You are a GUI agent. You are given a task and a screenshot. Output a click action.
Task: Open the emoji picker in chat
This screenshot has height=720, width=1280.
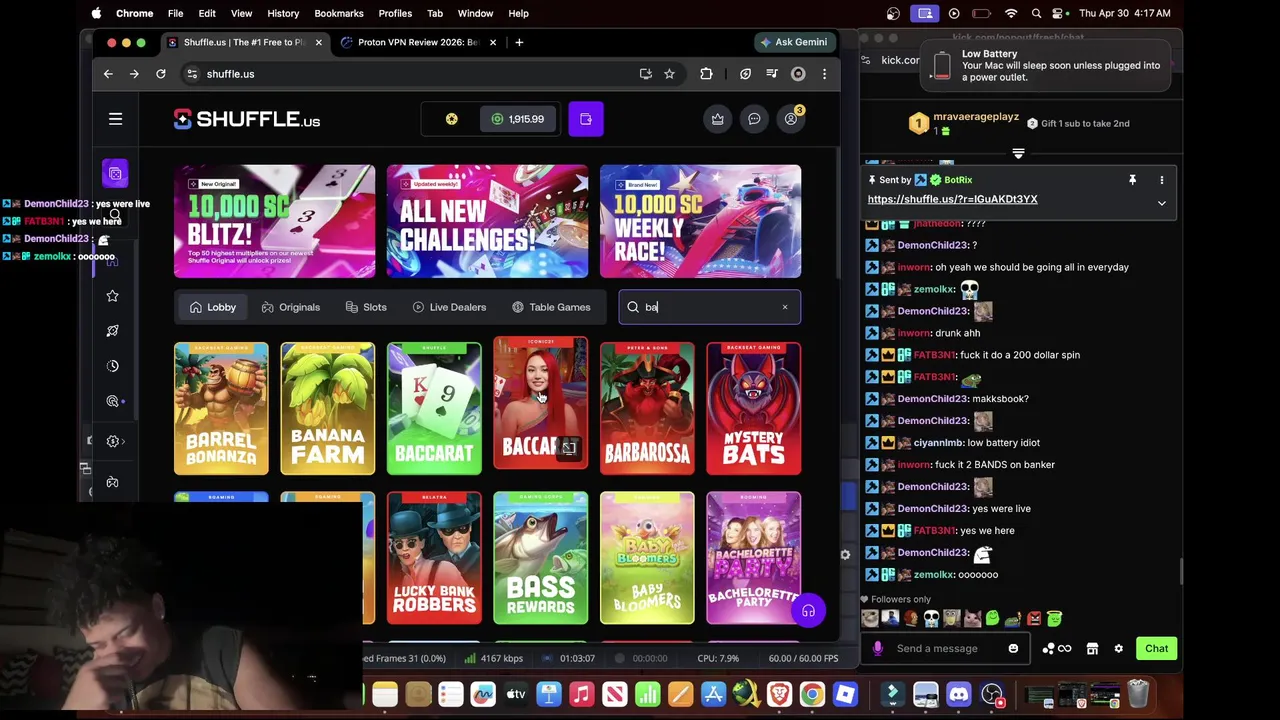point(1013,648)
